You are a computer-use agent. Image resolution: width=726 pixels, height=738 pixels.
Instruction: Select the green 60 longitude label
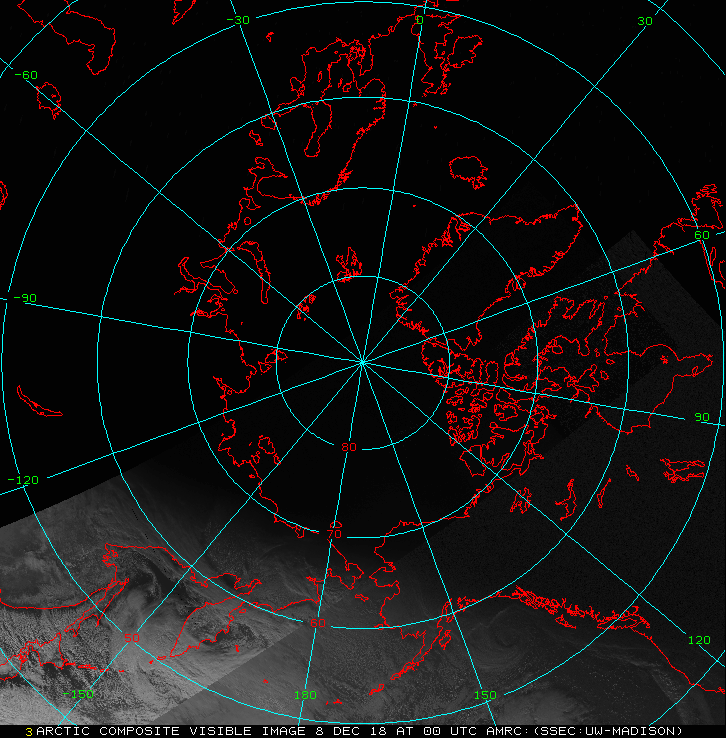[x=702, y=235]
